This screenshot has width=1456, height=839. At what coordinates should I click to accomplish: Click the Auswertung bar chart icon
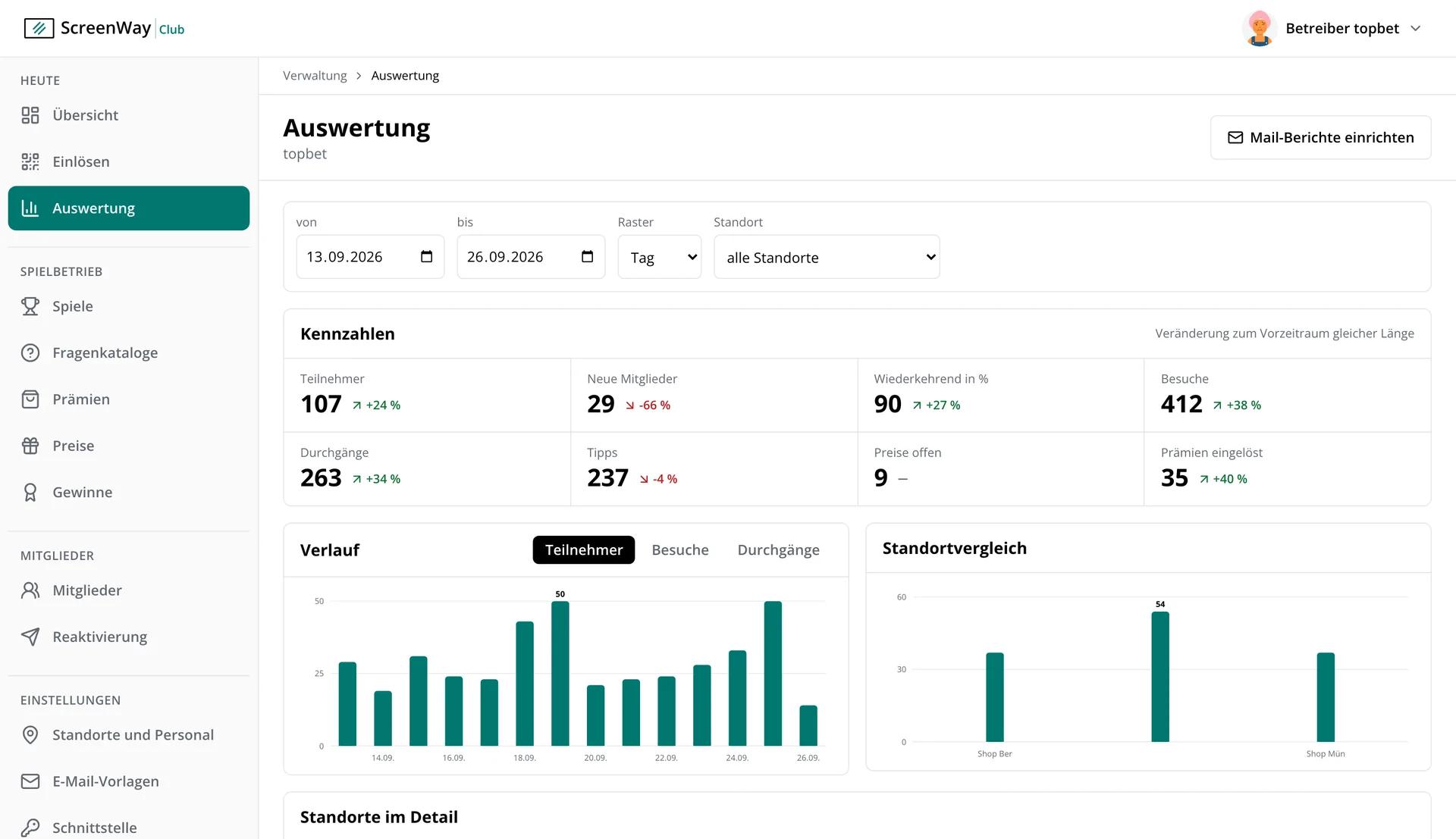30,208
